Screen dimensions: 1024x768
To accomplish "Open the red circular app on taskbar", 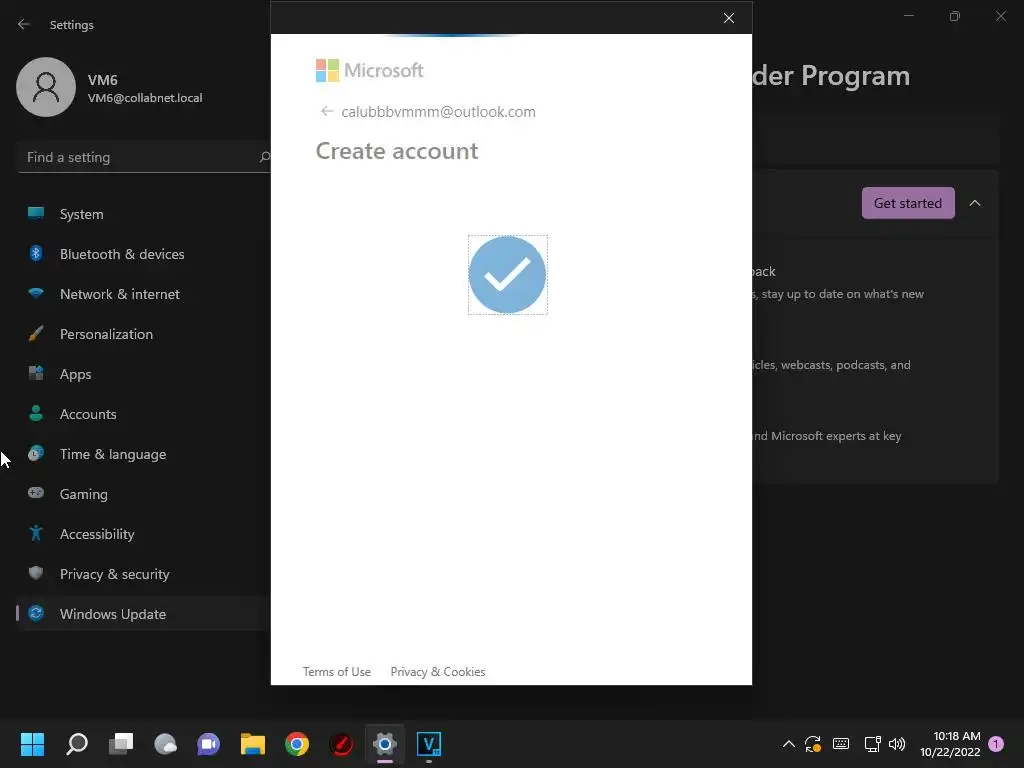I will 341,744.
